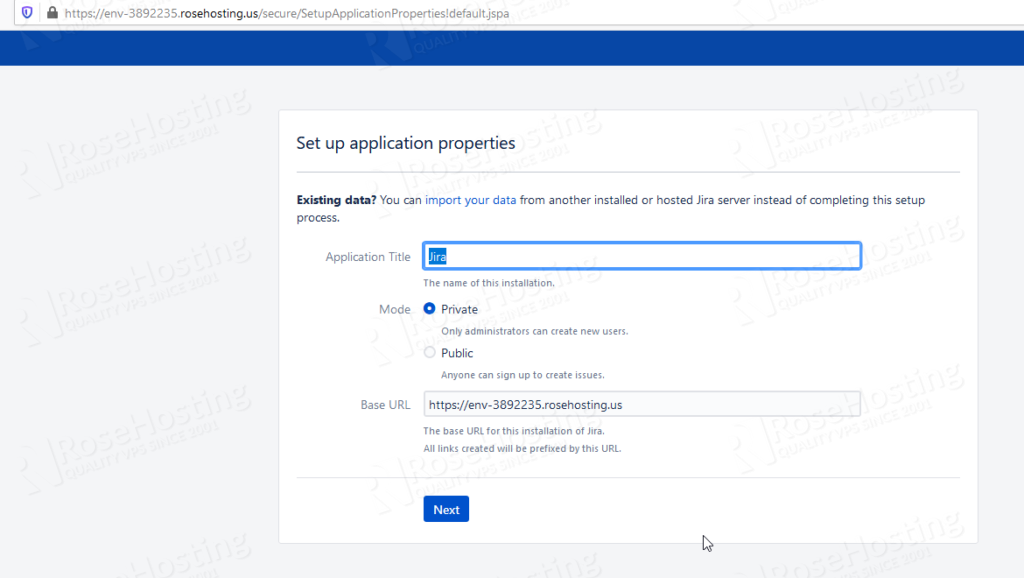1024x578 pixels.
Task: Click the Mode field label
Action: pyautogui.click(x=395, y=309)
